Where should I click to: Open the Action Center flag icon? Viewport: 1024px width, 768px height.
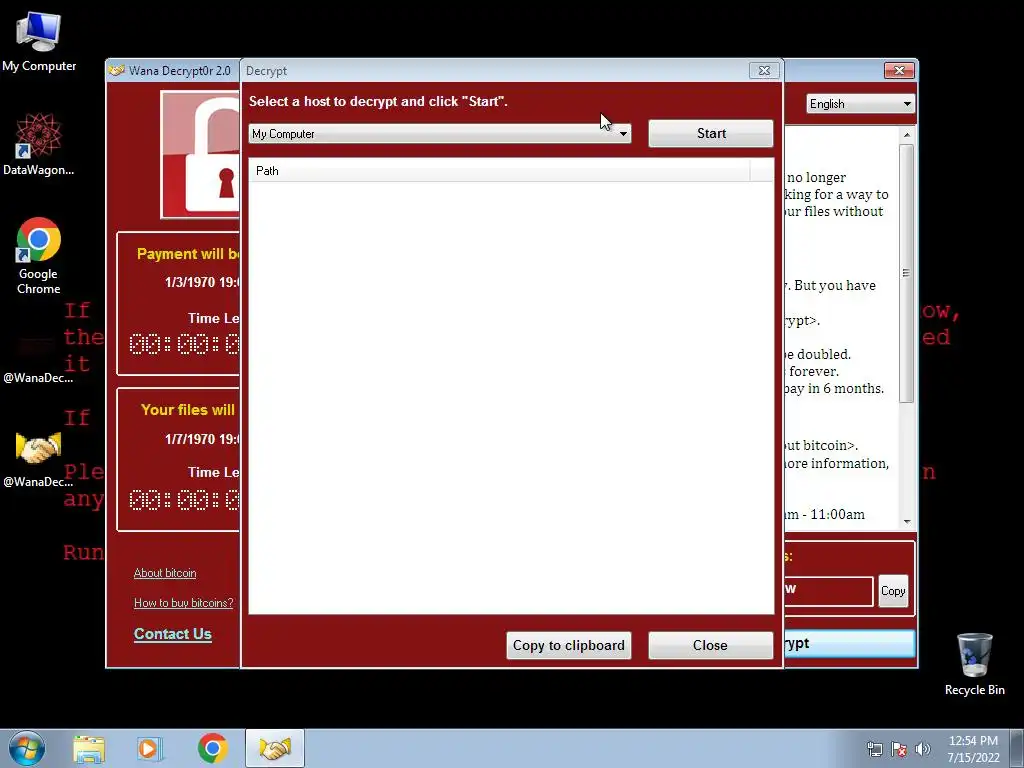click(x=899, y=749)
